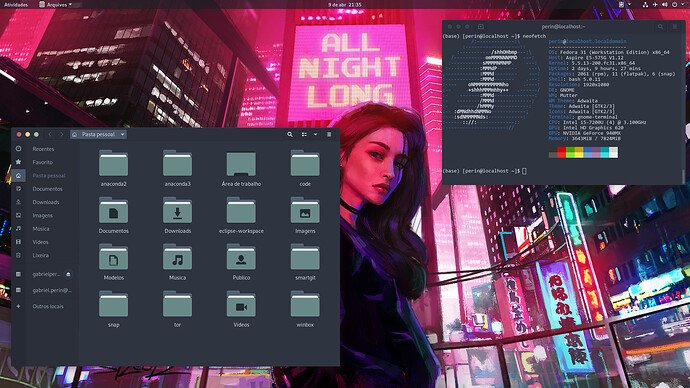690x388 pixels.
Task: Click the white swatch in neofetch output
Action: pyautogui.click(x=613, y=152)
